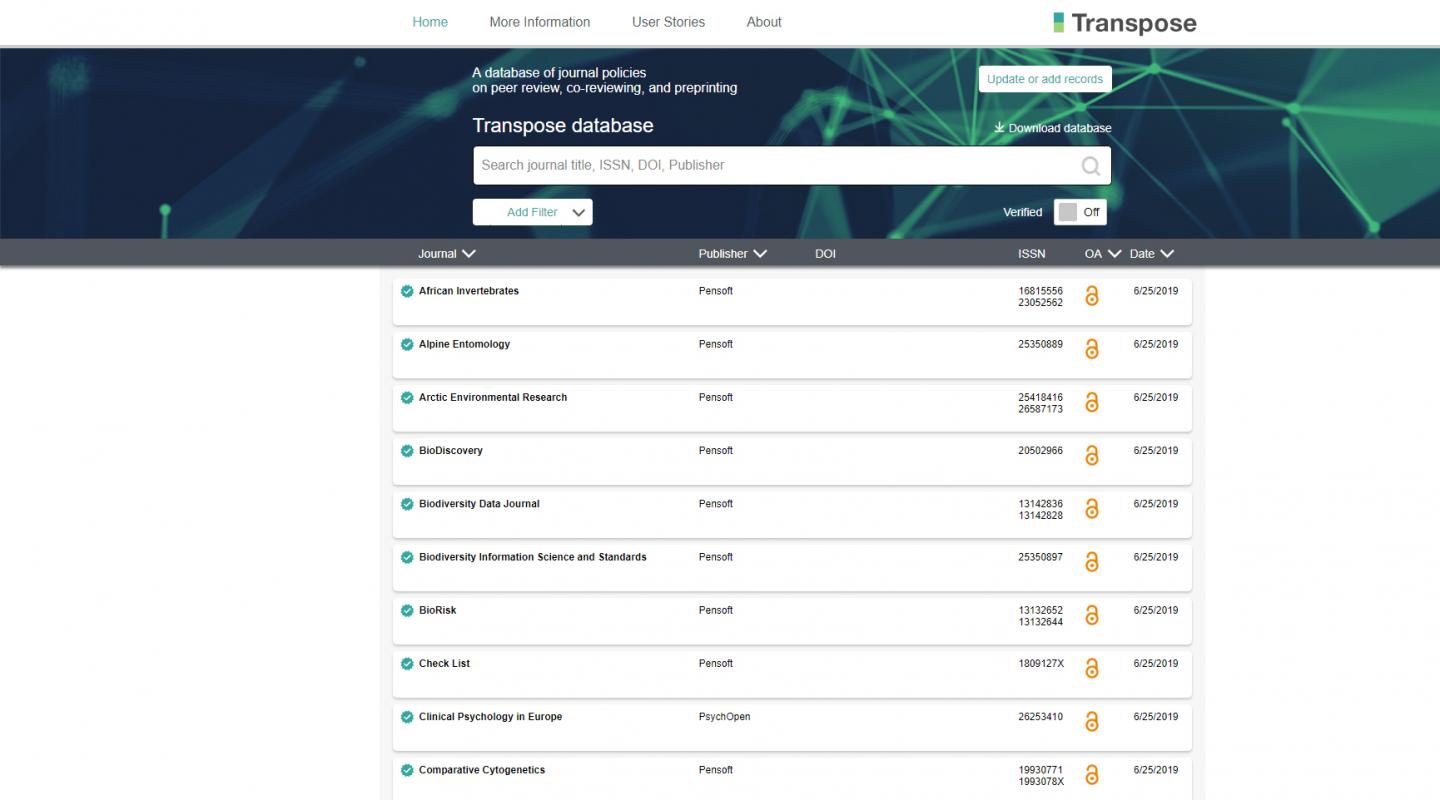The width and height of the screenshot is (1440, 800).
Task: Click the open access icon for African Invertebrates
Action: click(x=1092, y=296)
